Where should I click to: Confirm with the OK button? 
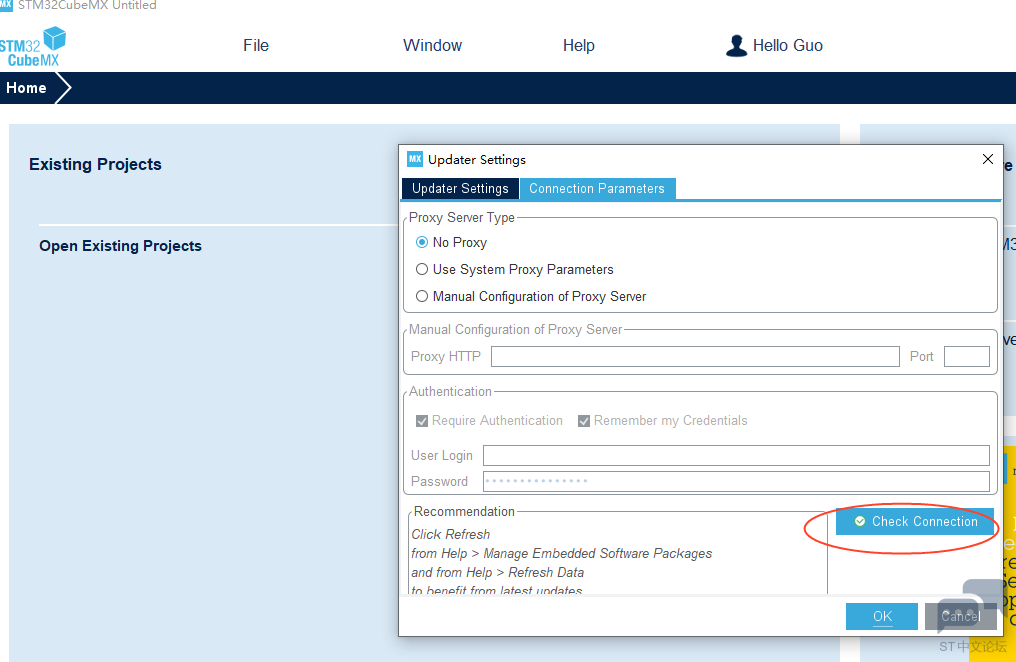click(x=881, y=616)
